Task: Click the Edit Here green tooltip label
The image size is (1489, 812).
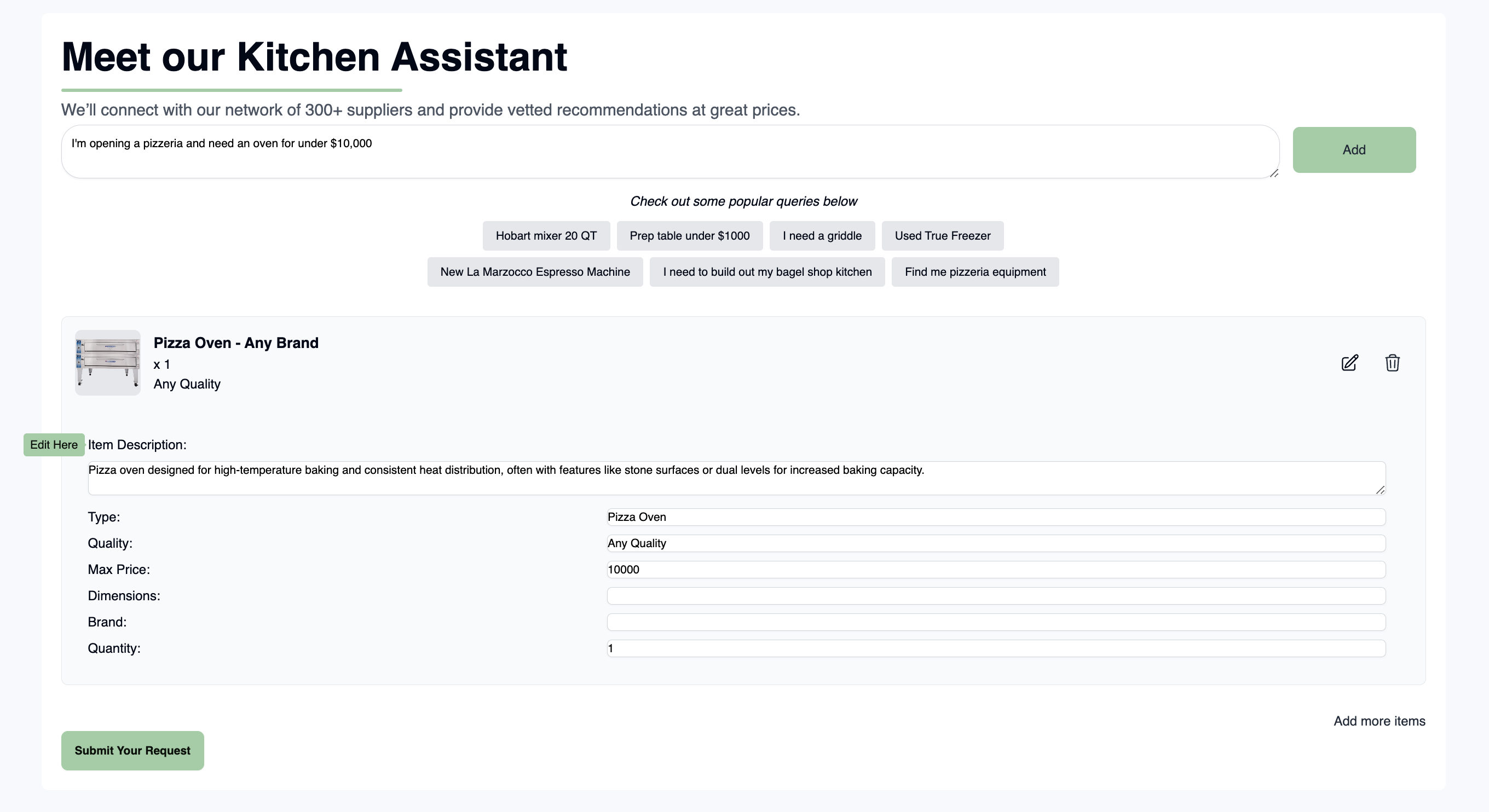Action: coord(54,445)
